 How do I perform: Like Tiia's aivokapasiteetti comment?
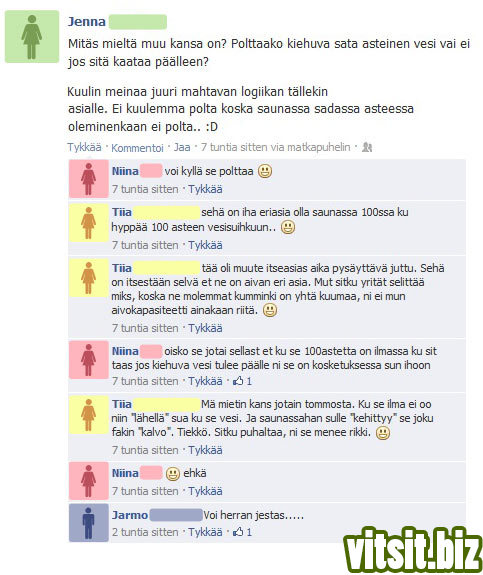point(205,328)
